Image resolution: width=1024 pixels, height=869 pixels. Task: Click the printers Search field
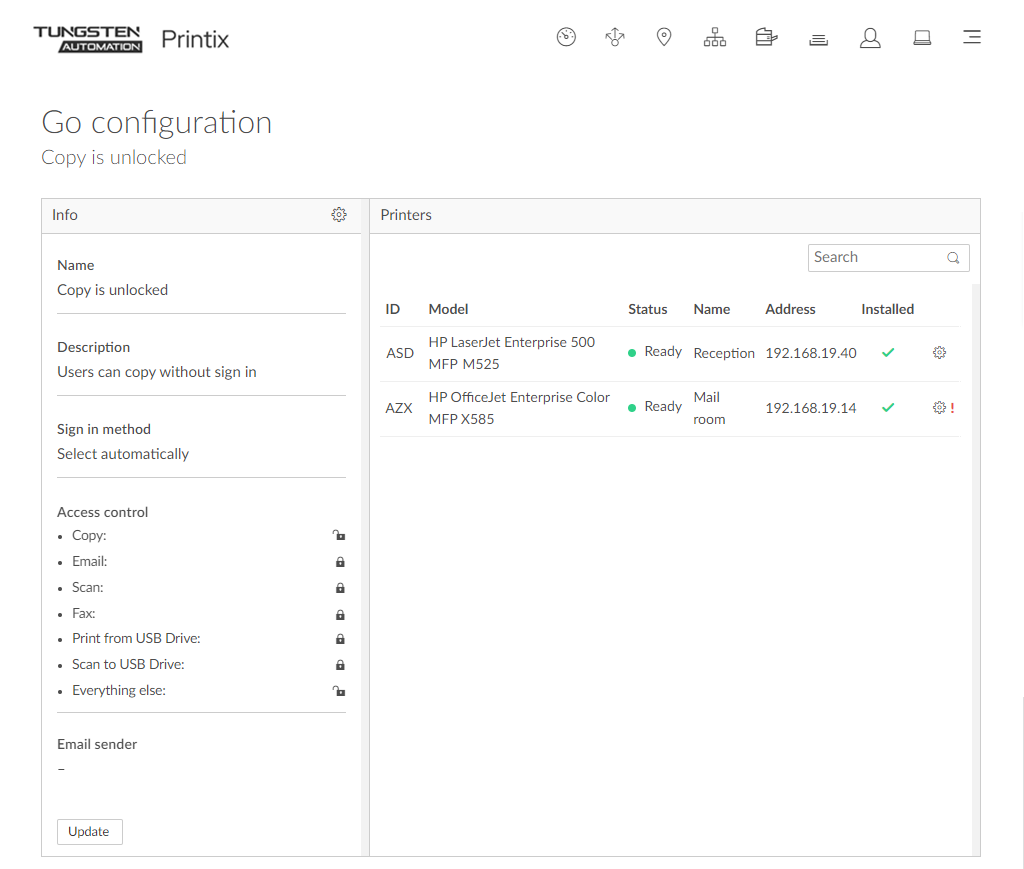(877, 258)
